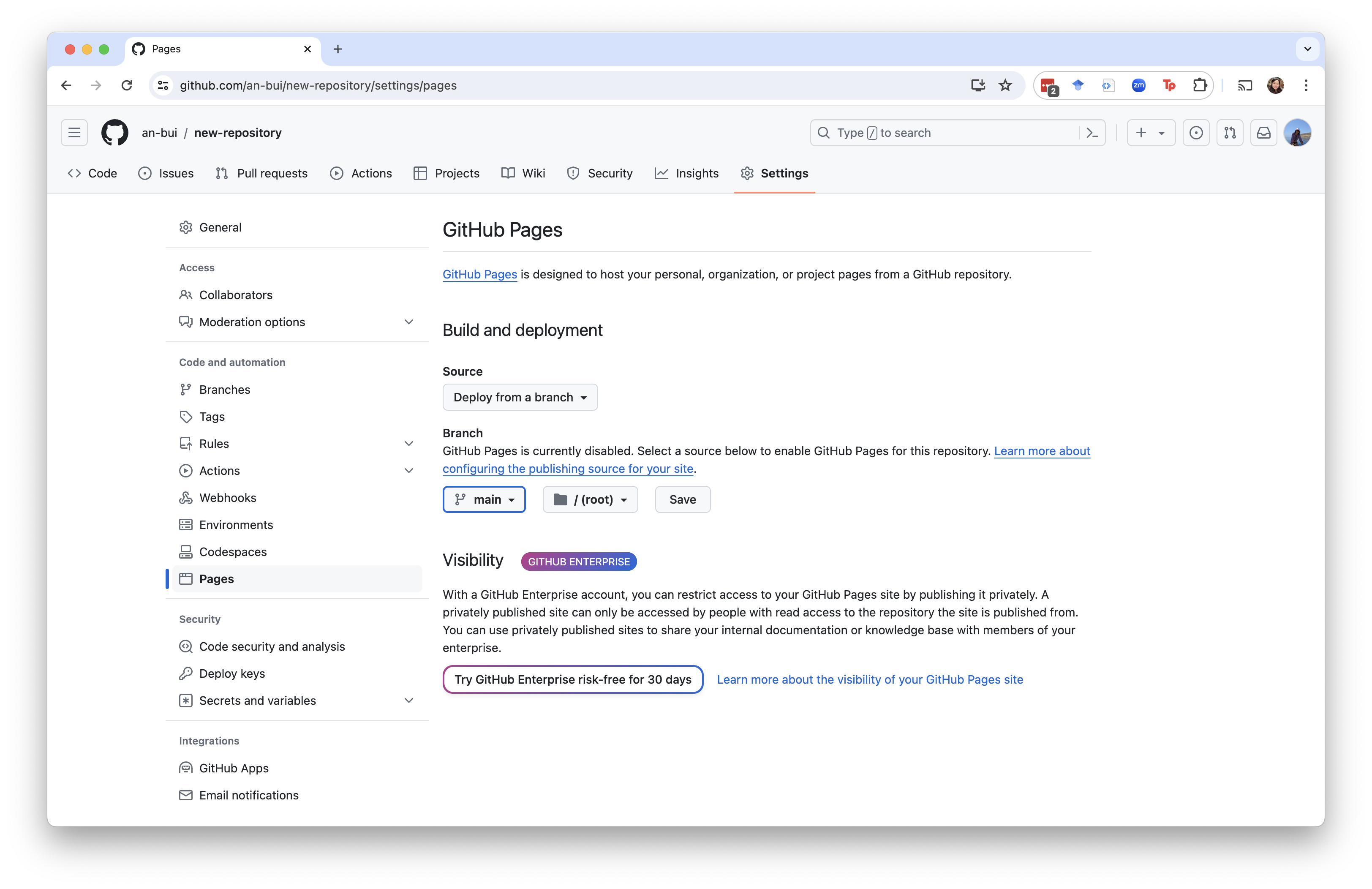Viewport: 1372px width, 889px height.
Task: Click Try GitHub Enterprise risk-free button
Action: pos(572,679)
